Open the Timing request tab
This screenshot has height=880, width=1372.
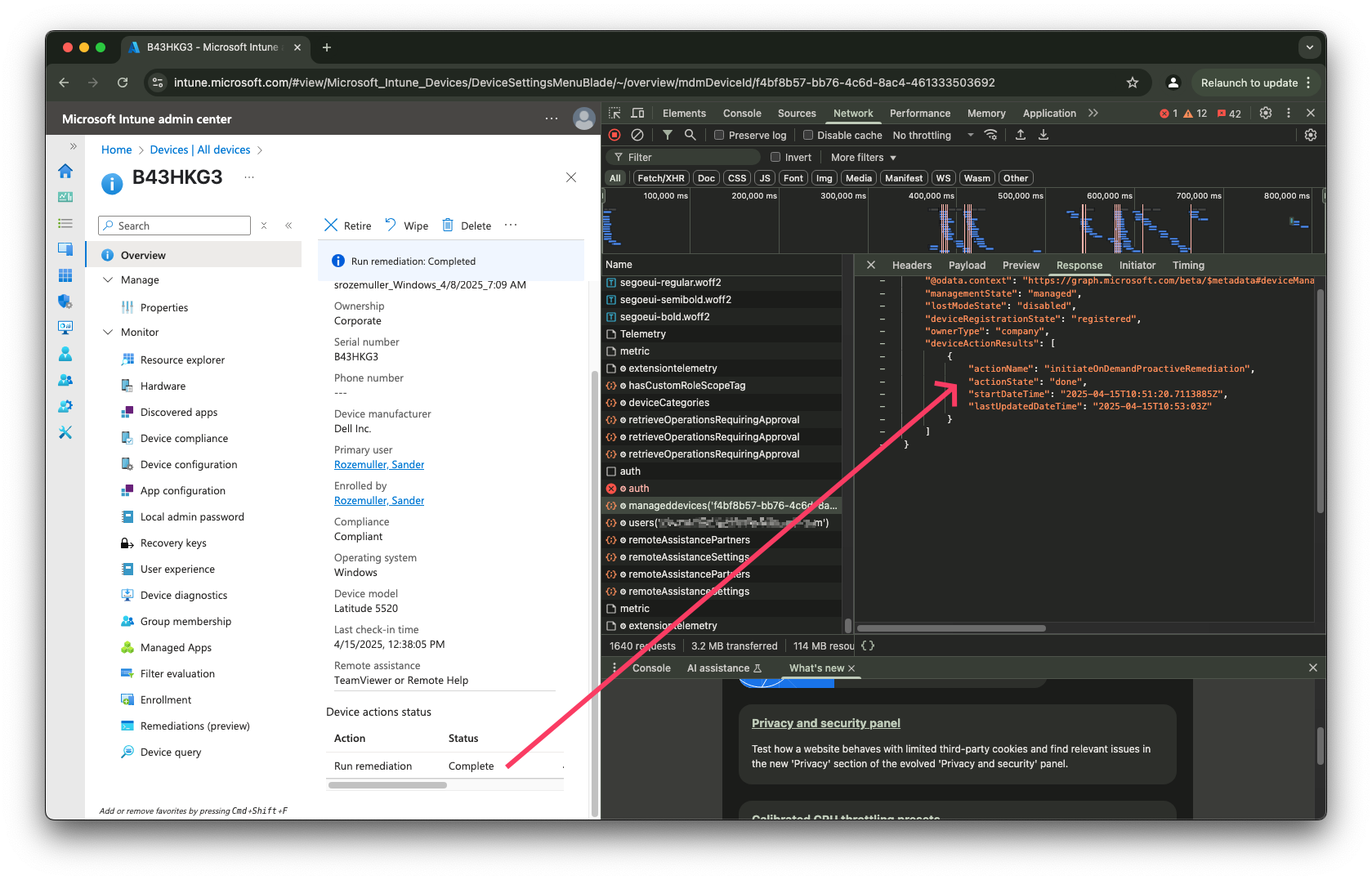(1188, 265)
